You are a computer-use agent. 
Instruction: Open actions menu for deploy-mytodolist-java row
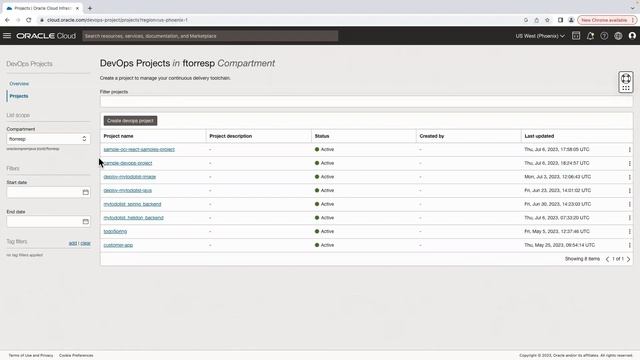click(x=629, y=191)
